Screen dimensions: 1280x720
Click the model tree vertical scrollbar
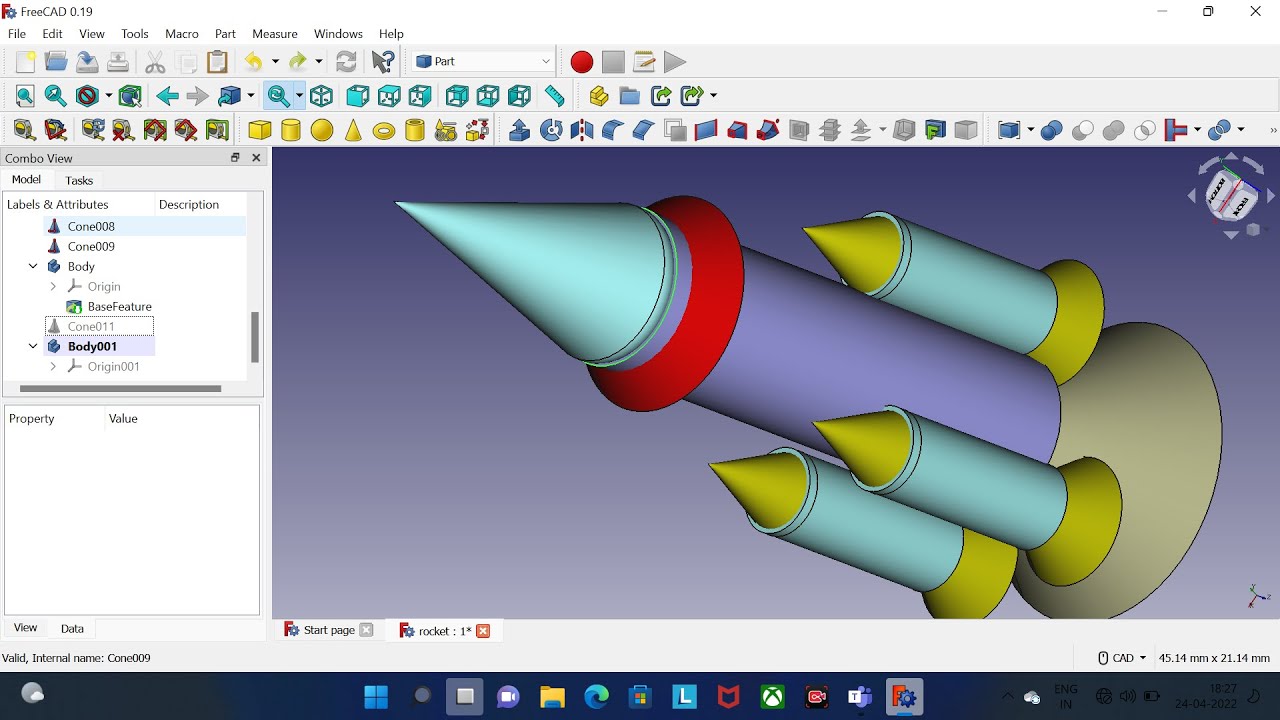tap(254, 337)
